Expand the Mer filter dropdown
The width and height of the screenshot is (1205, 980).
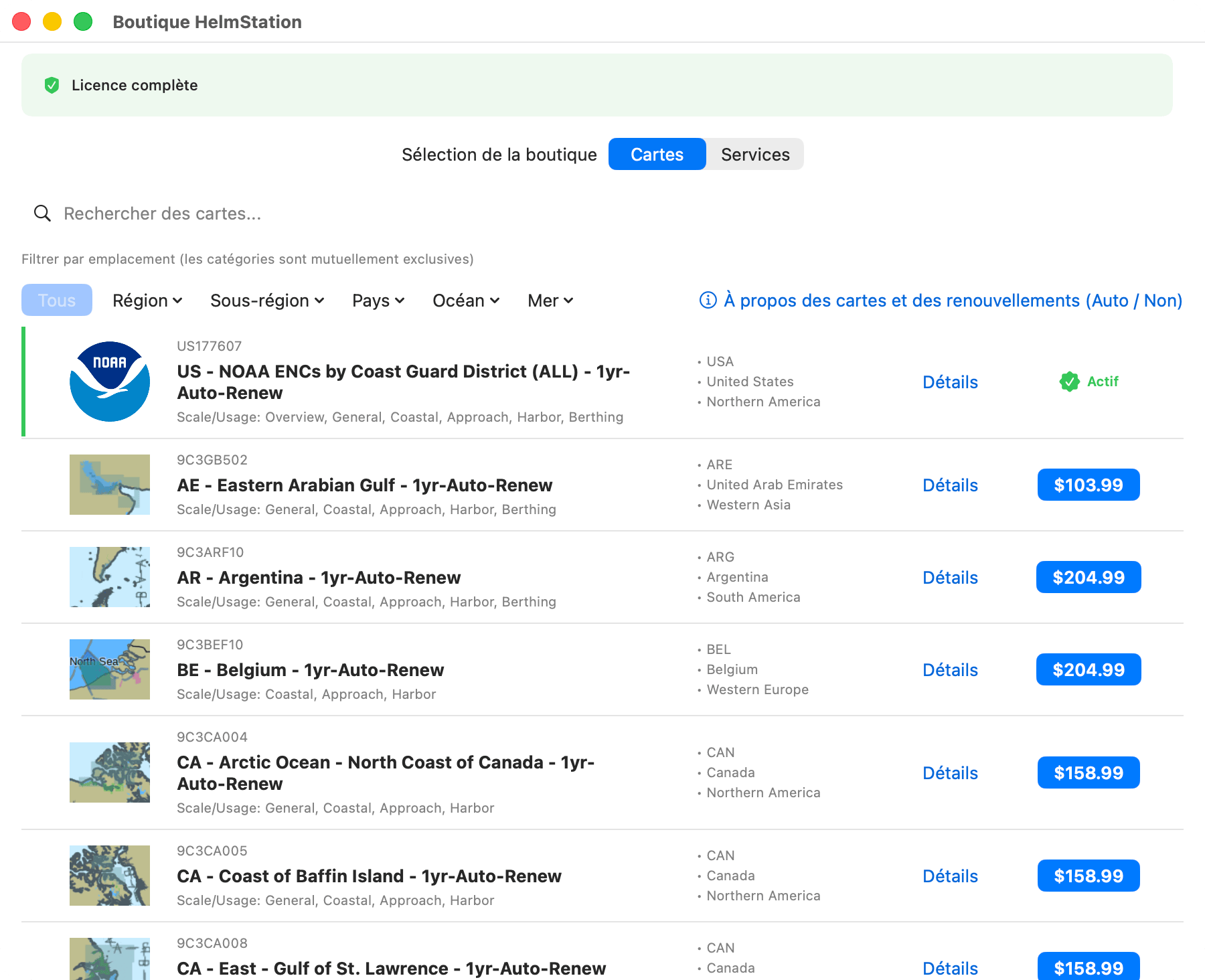click(550, 301)
